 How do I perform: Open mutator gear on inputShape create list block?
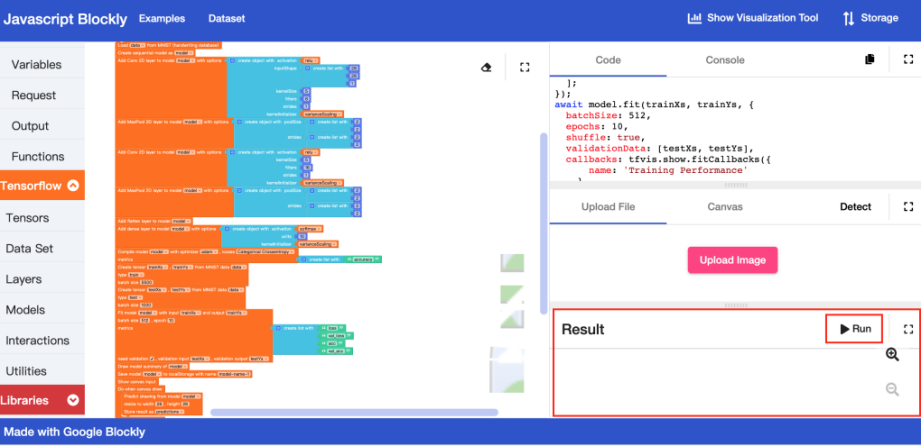tap(307, 68)
